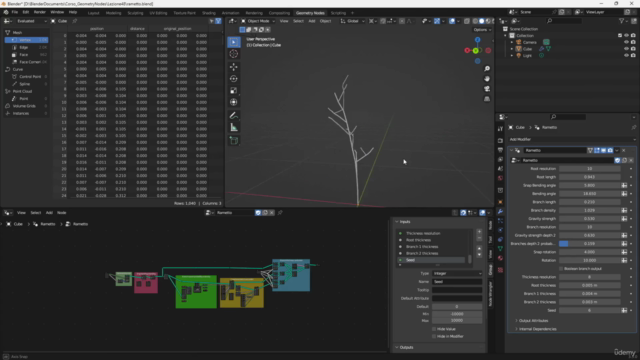Enable Hide Value checkbox

[434, 329]
